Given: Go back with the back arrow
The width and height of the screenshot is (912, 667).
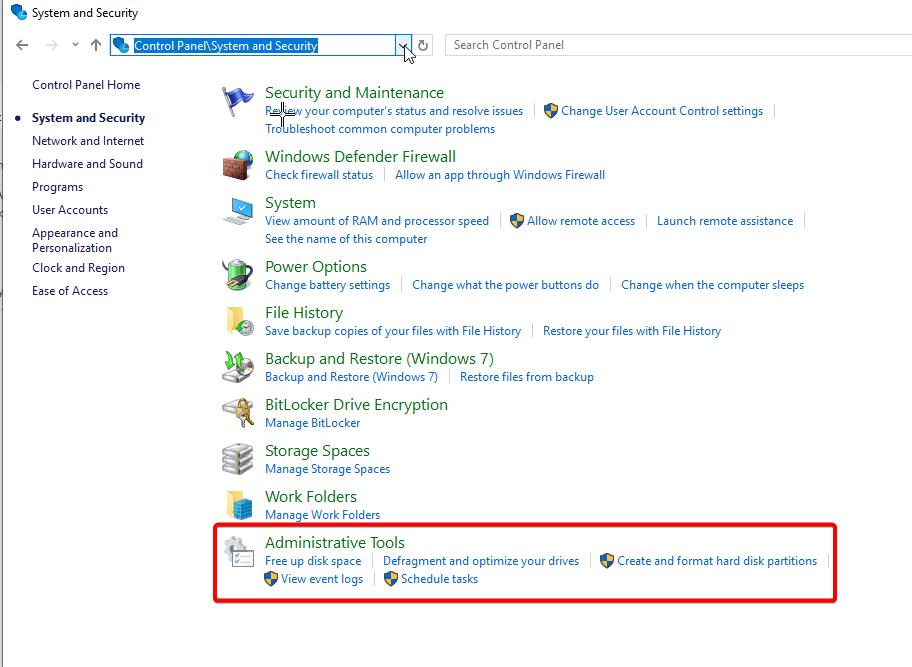Looking at the screenshot, I should (22, 45).
